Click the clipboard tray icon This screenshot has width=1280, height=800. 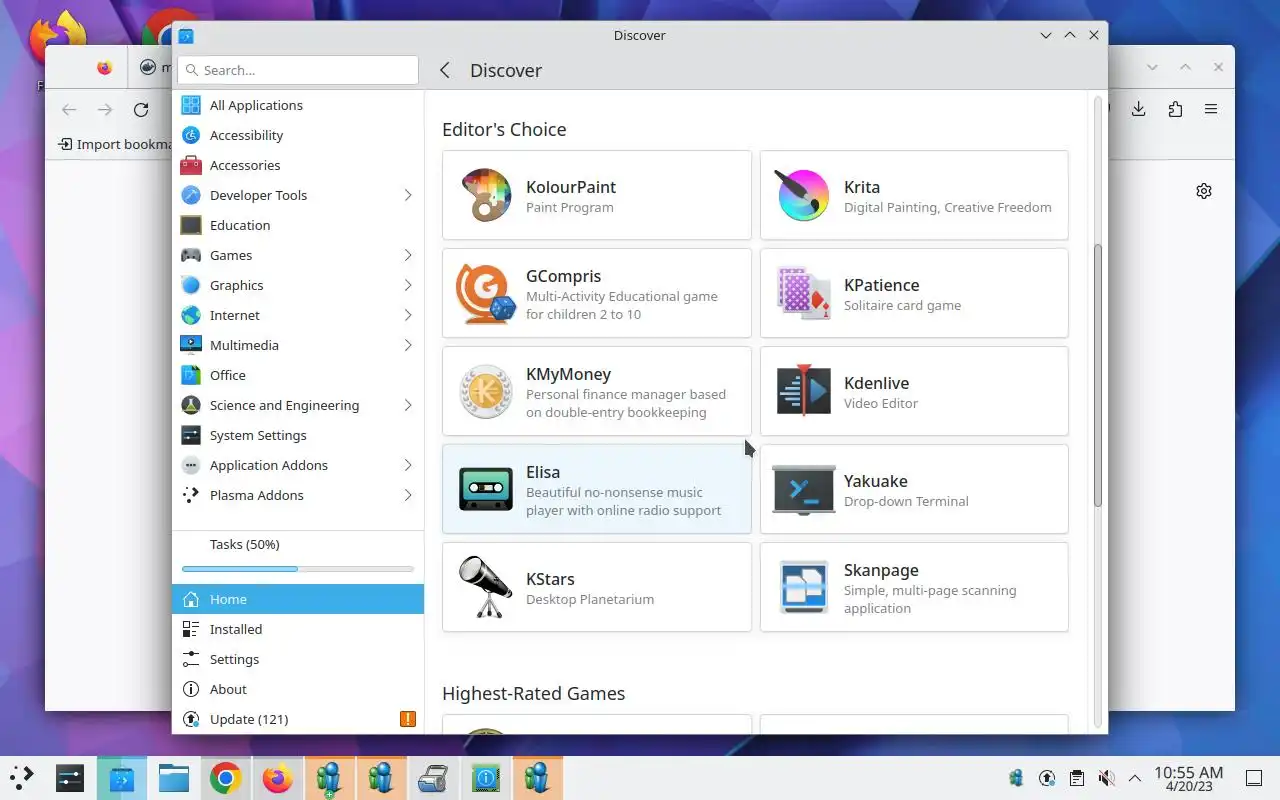click(x=1076, y=778)
